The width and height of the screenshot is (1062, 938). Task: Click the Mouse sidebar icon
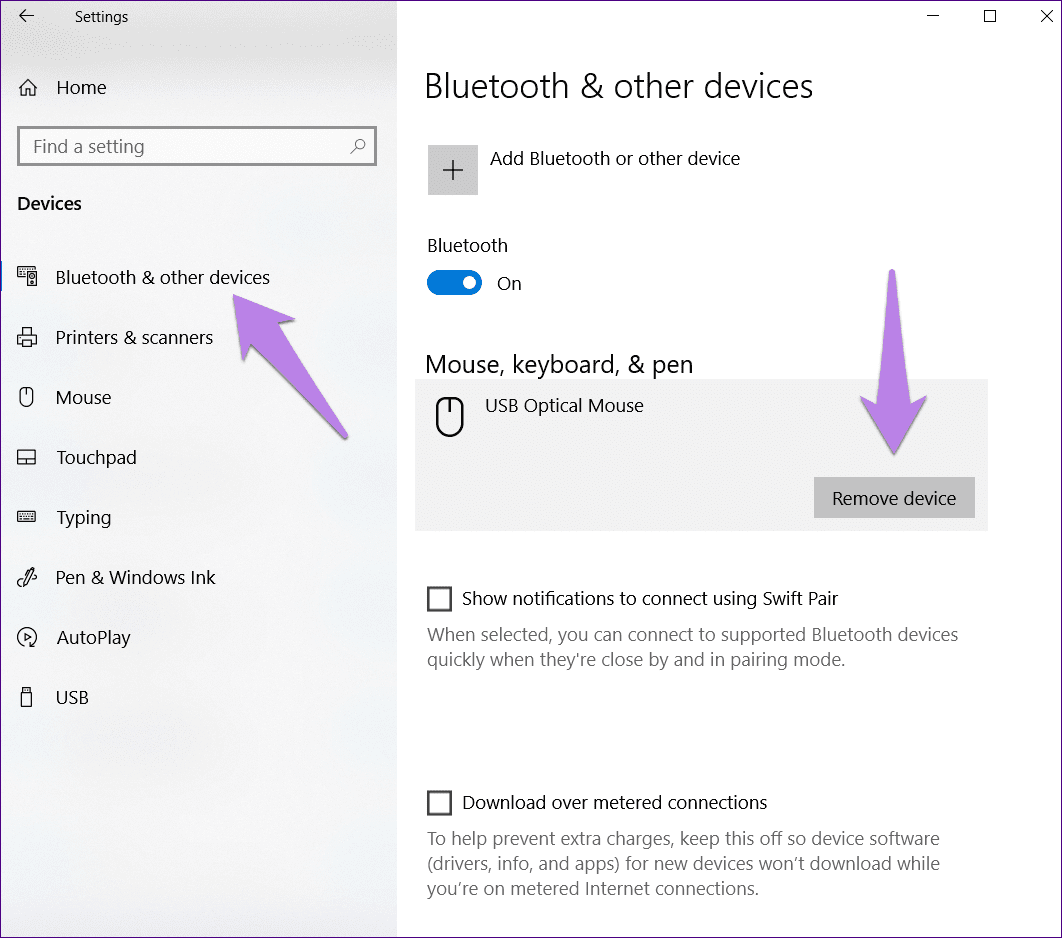[x=26, y=397]
